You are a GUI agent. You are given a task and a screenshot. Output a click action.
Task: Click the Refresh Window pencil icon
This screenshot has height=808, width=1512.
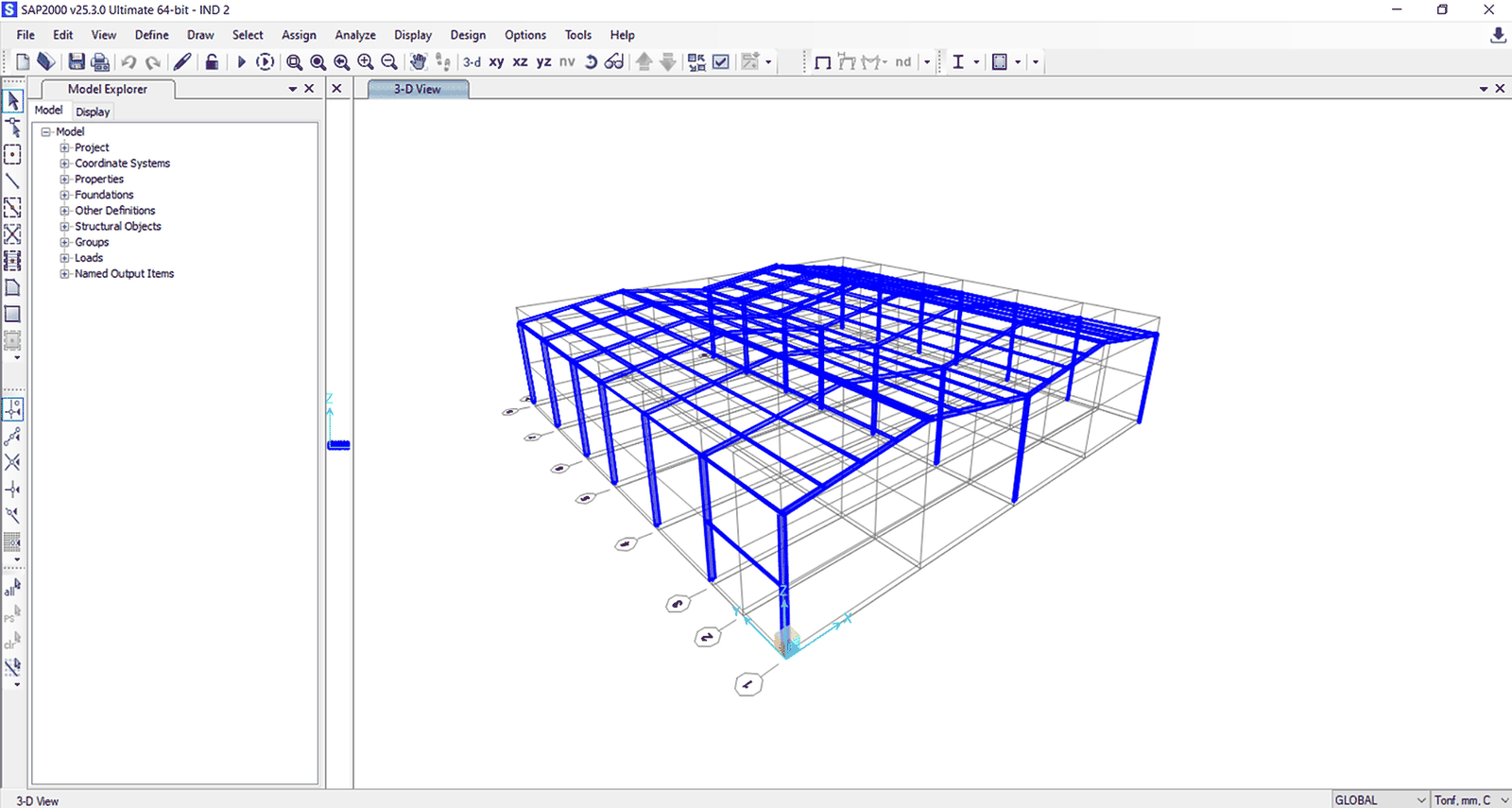coord(182,61)
